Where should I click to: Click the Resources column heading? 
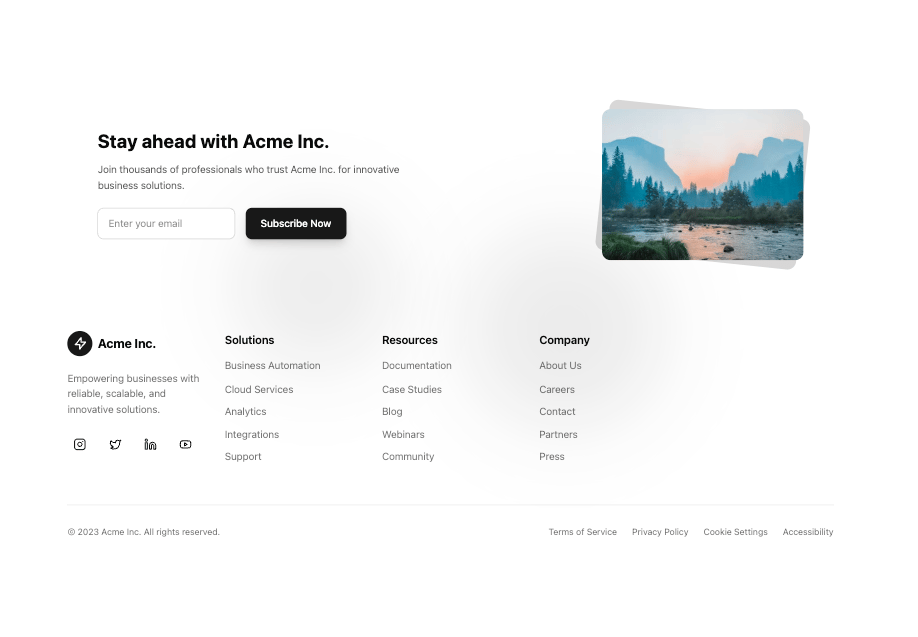(410, 340)
